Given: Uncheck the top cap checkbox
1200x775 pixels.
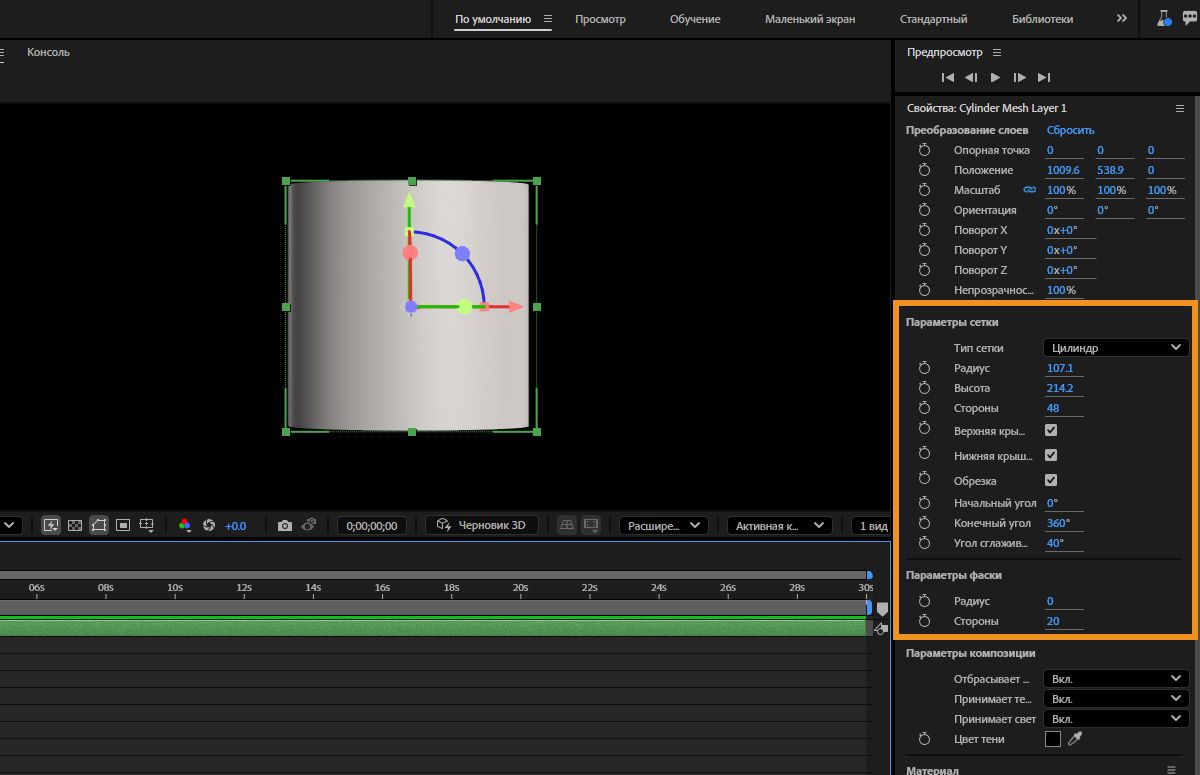Looking at the screenshot, I should pyautogui.click(x=1051, y=430).
